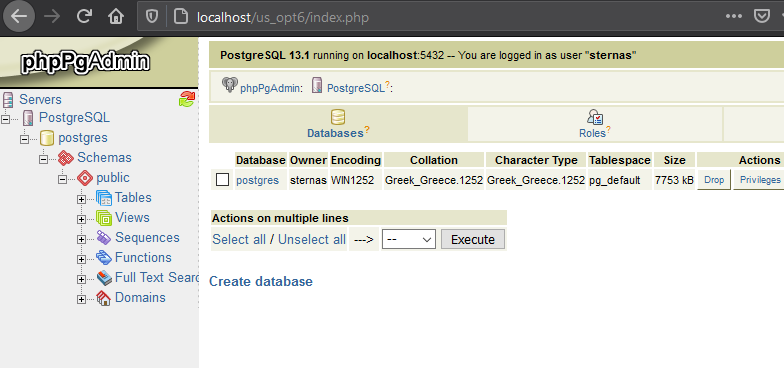The image size is (784, 368).
Task: Click the page info icon in the address bar
Action: point(181,17)
